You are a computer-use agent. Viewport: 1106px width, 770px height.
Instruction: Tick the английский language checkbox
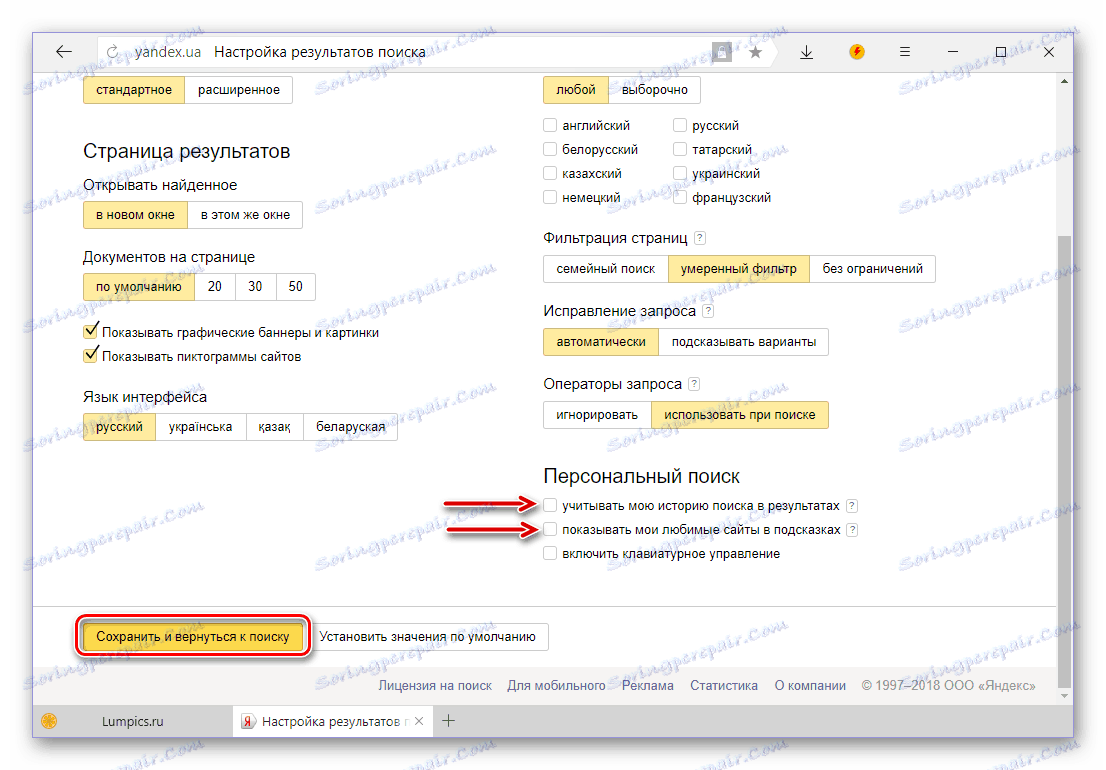(550, 126)
